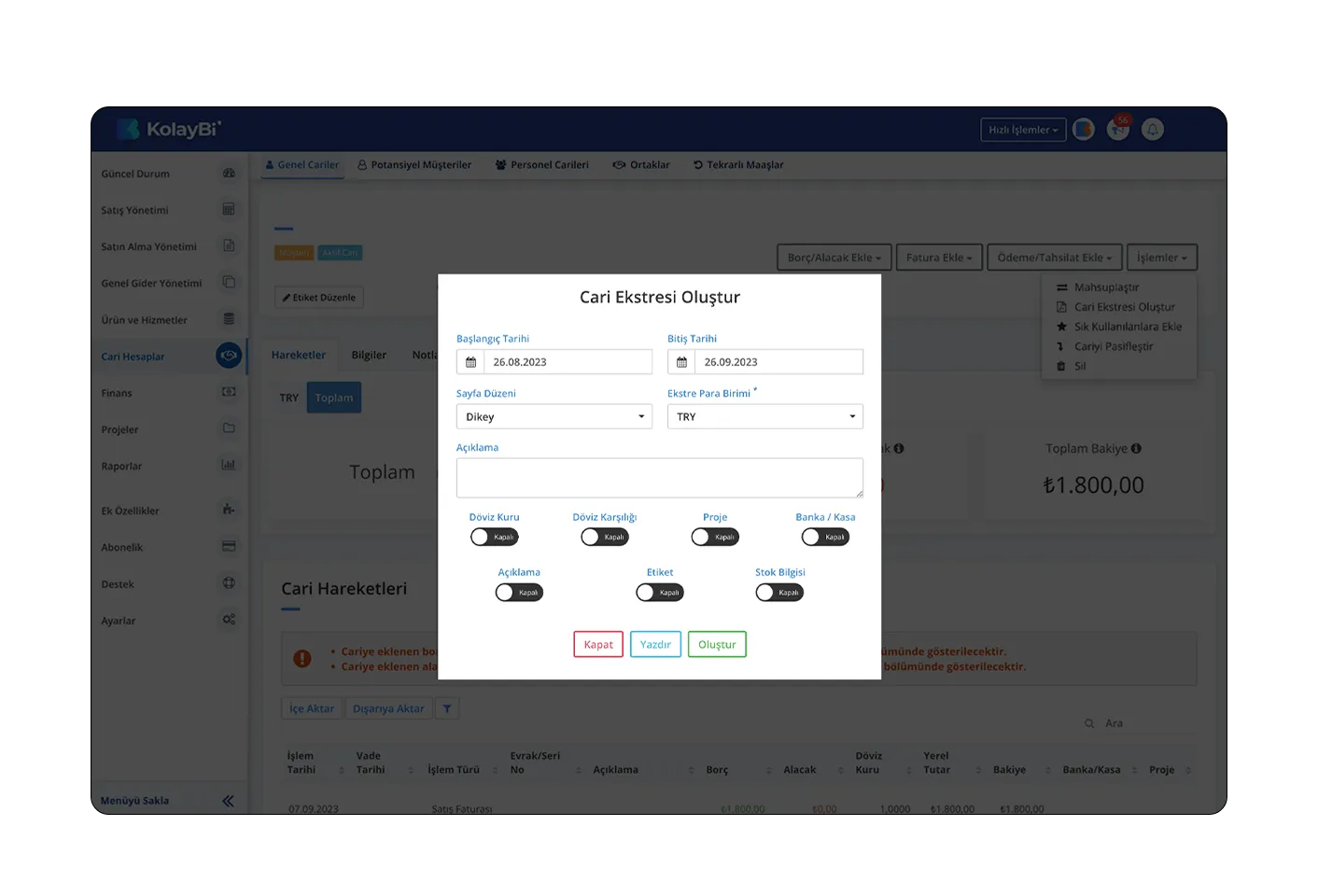1318x896 pixels.
Task: Click the Finans sidebar icon
Action: coord(229,392)
